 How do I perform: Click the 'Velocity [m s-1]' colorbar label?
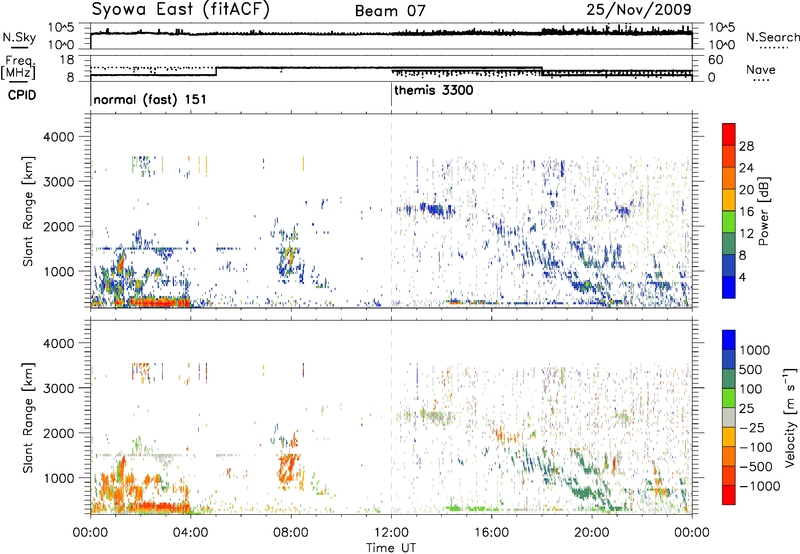point(790,417)
